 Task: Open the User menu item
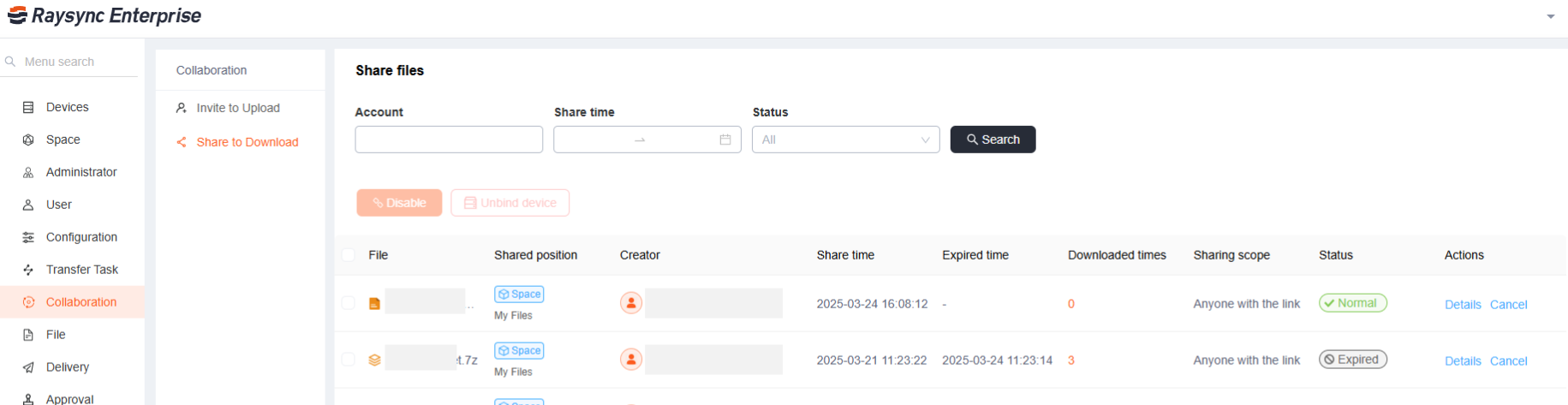point(72,205)
